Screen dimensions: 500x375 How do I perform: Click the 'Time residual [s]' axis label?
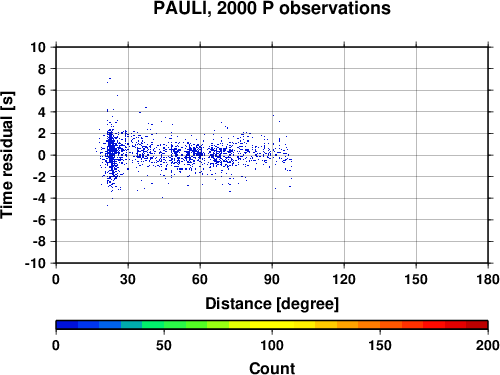(7, 155)
